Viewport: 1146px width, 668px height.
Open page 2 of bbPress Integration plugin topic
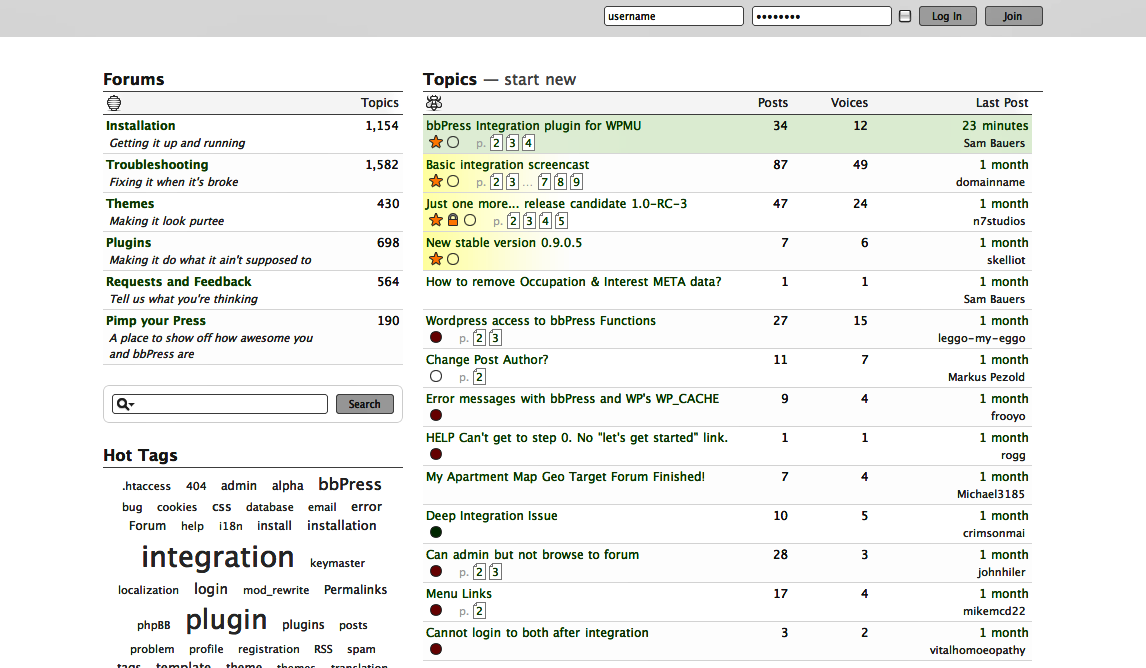point(496,143)
